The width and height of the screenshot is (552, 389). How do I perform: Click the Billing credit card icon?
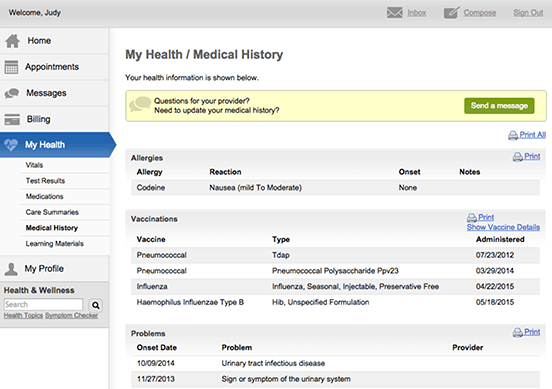click(x=12, y=119)
